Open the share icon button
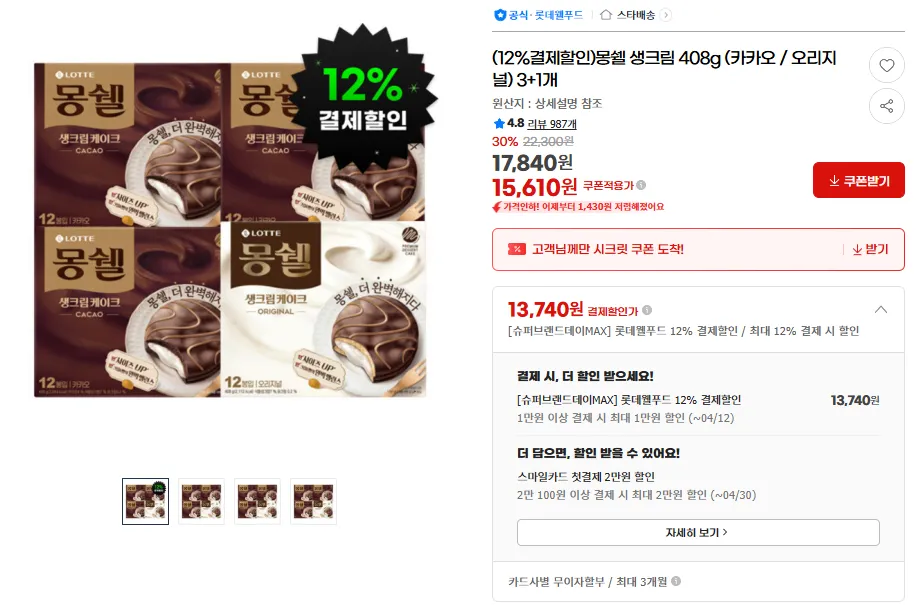Image resolution: width=916 pixels, height=610 pixels. click(886, 106)
